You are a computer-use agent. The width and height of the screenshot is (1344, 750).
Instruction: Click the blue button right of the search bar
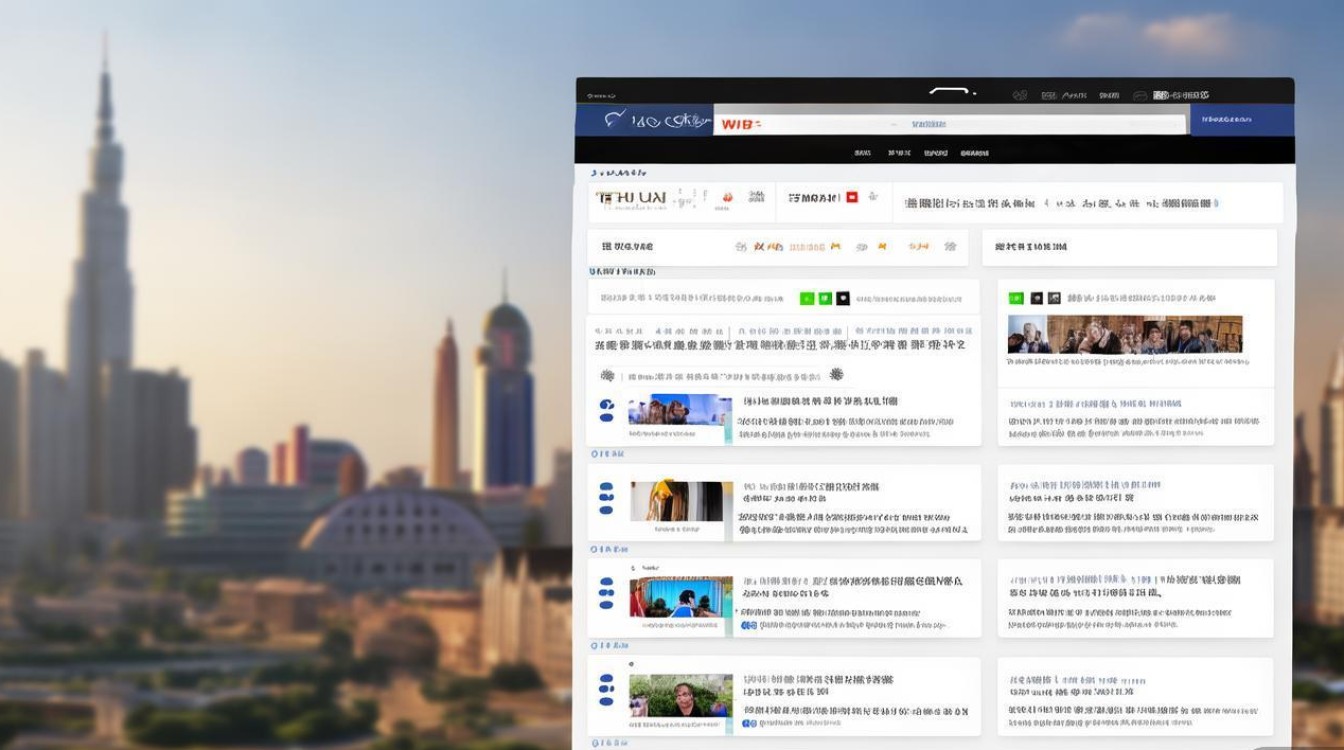(1240, 119)
